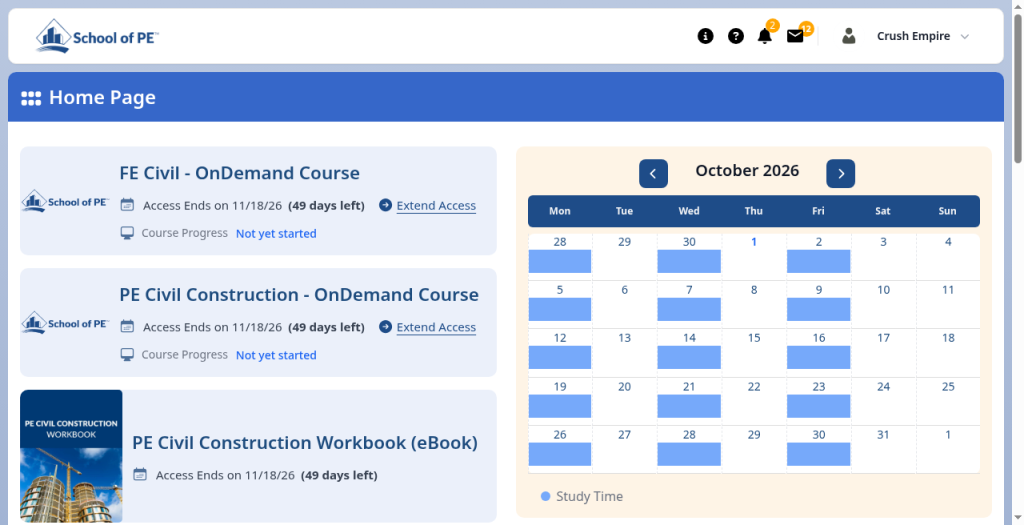
Task: Click the notification count badge 2
Action: 773,26
